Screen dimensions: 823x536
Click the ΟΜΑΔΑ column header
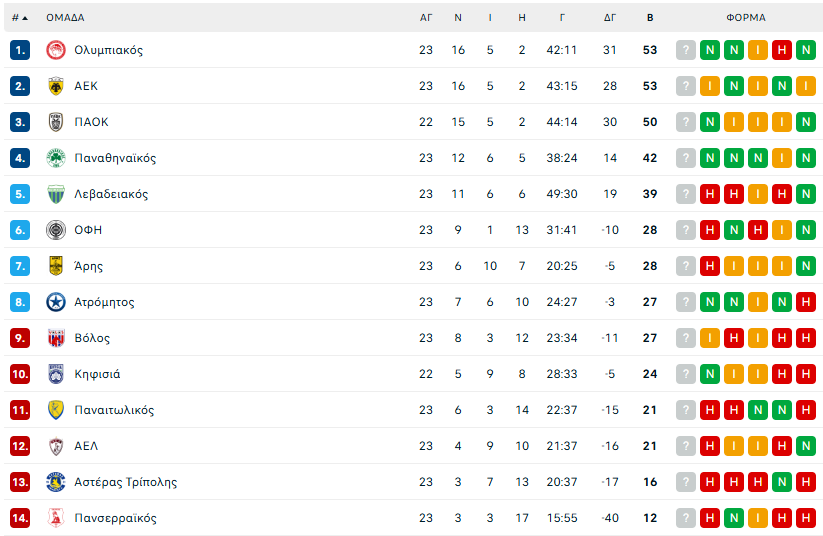(x=65, y=17)
